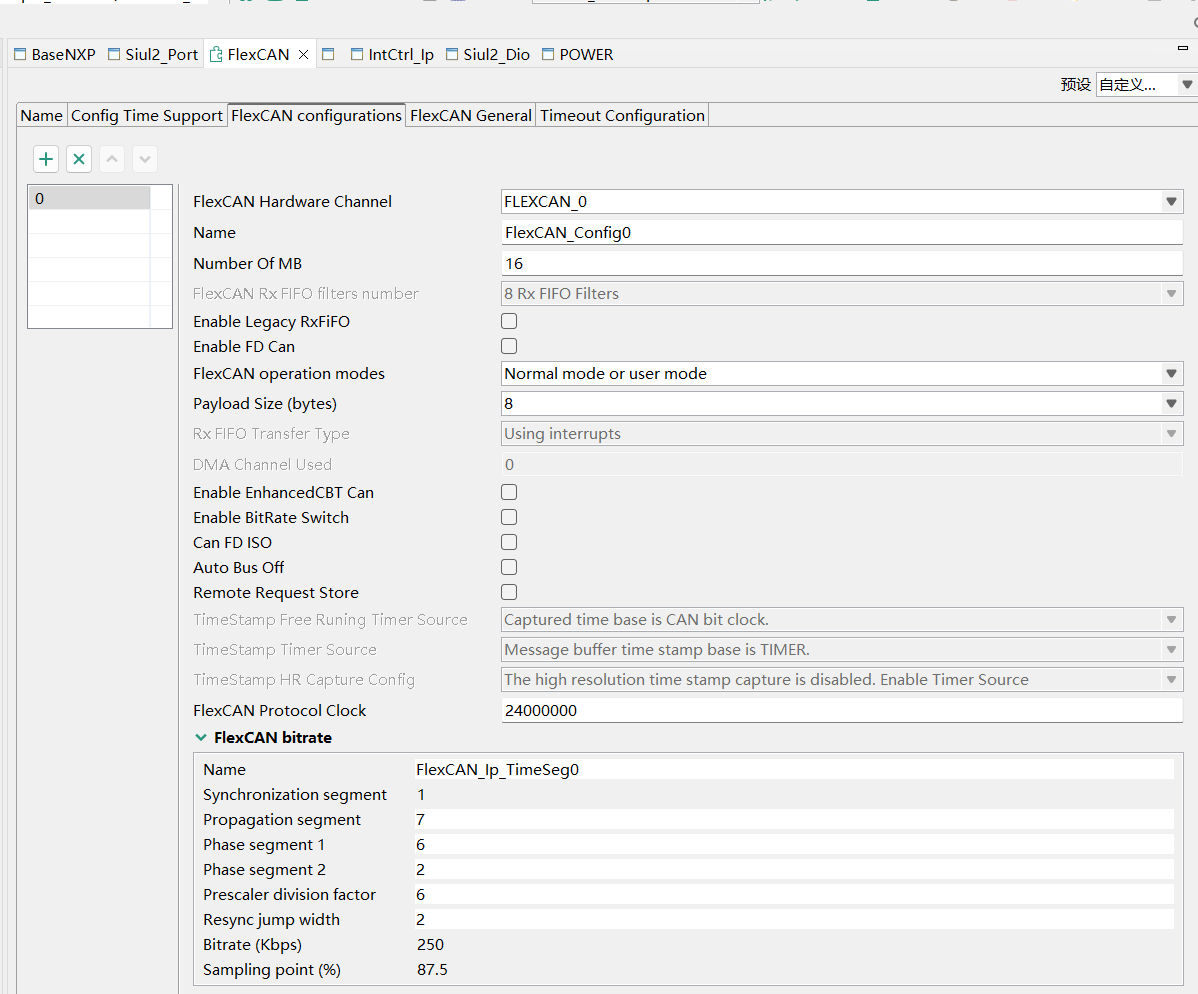
Task: Select configuration entry 0 in the list
Action: click(x=89, y=199)
